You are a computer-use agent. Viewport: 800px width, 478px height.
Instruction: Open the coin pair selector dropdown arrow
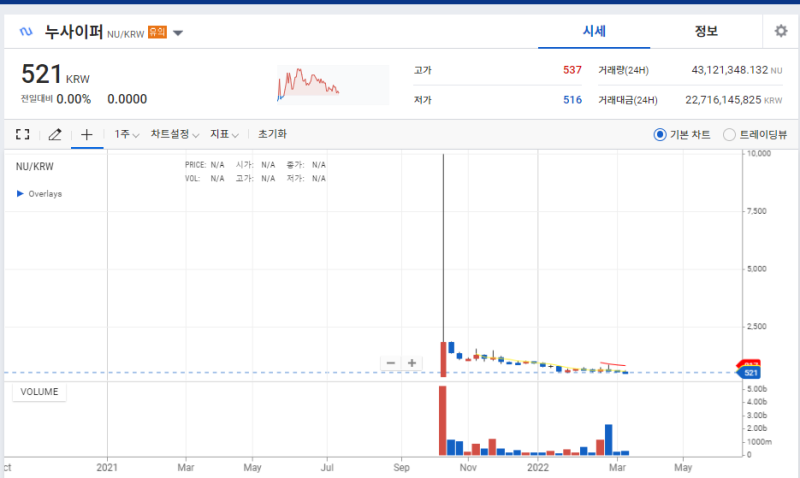click(178, 33)
